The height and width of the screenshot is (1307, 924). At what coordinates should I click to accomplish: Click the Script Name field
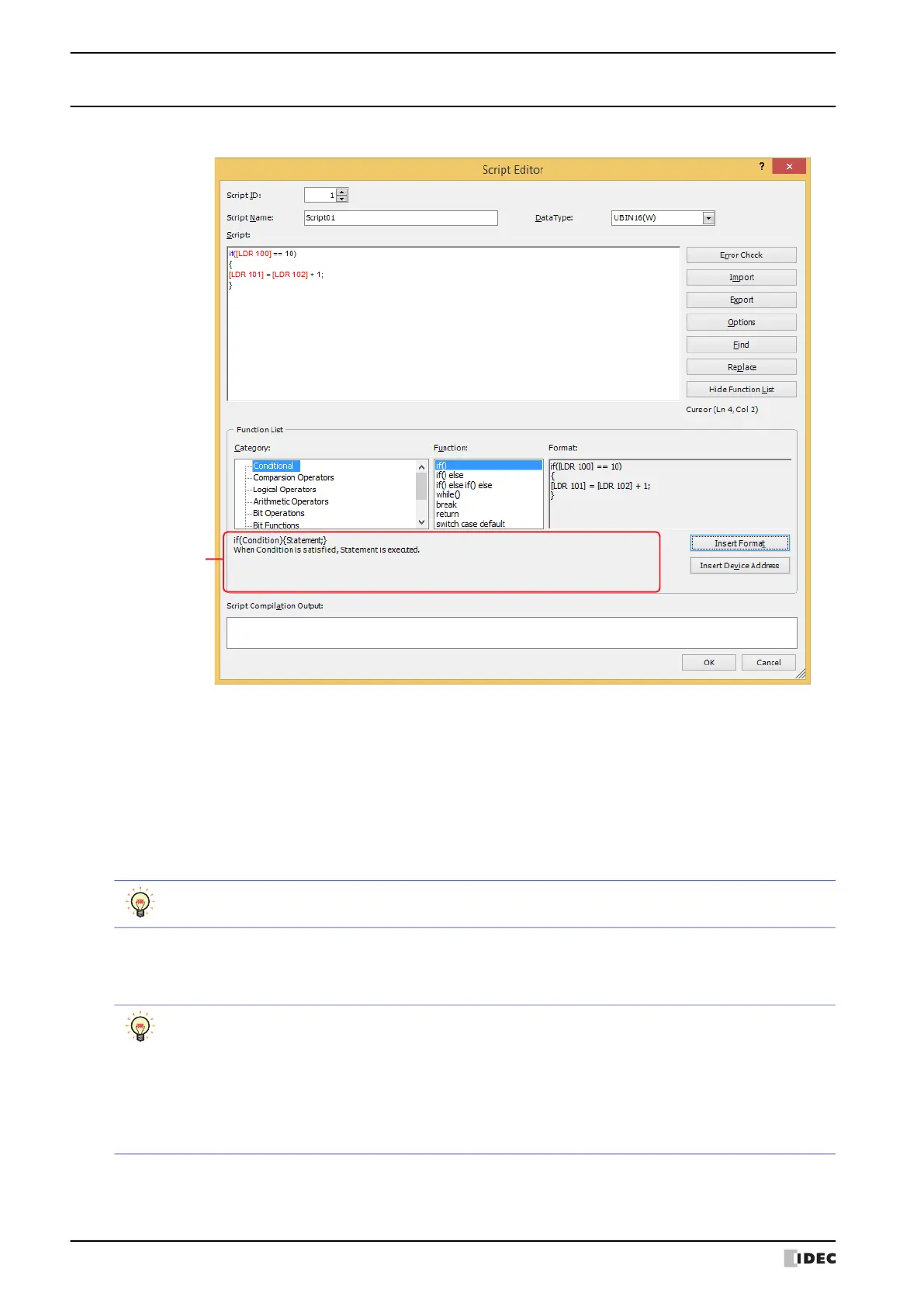point(401,218)
